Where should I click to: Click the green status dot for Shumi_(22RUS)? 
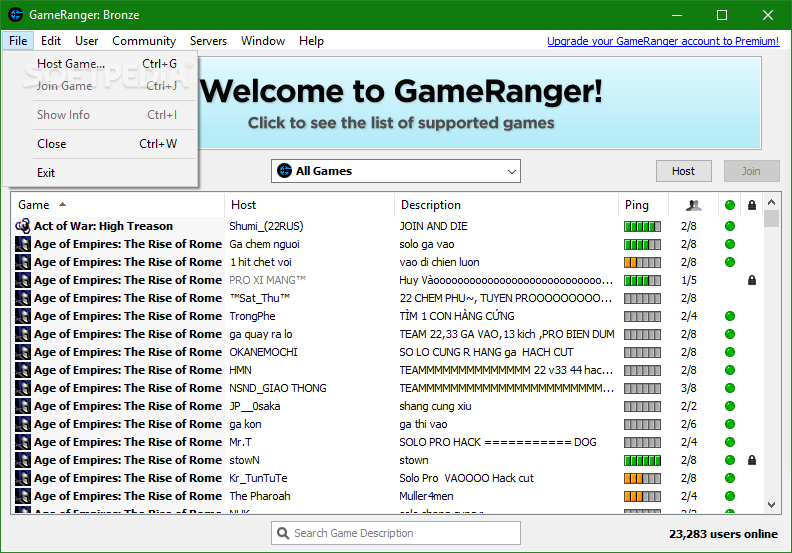tap(729, 226)
